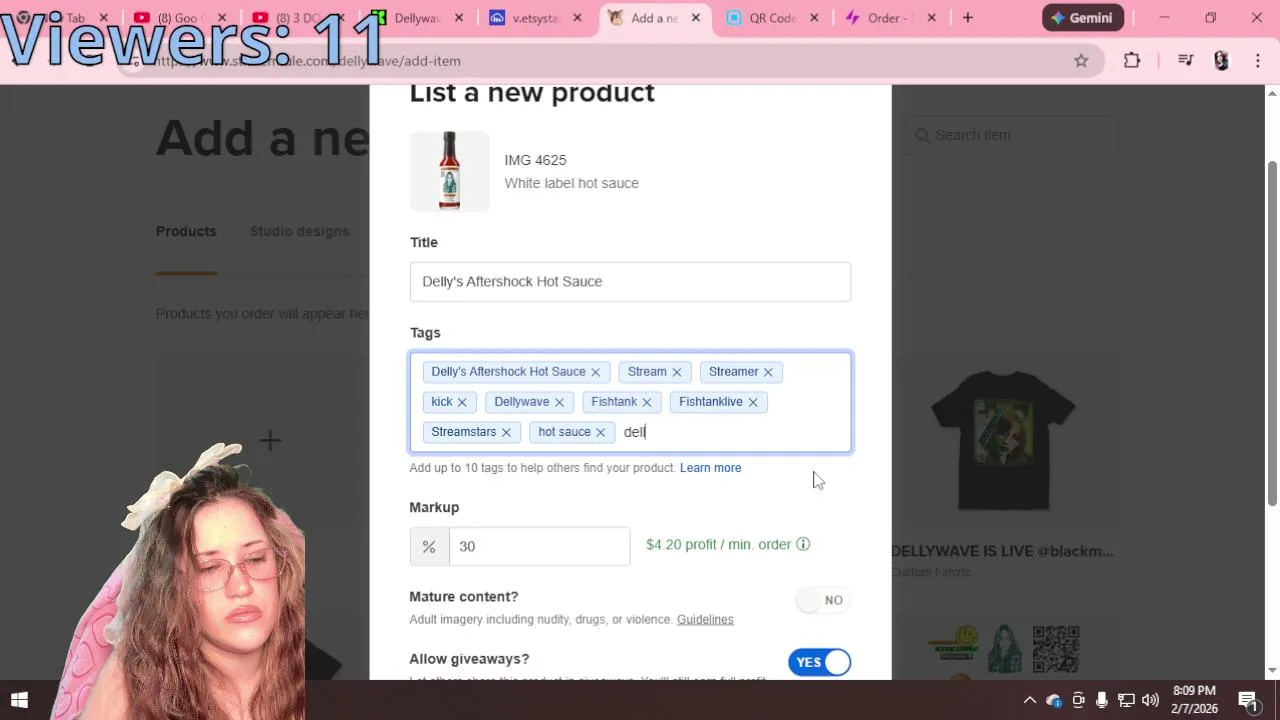Open the Learn more link

[x=710, y=468]
